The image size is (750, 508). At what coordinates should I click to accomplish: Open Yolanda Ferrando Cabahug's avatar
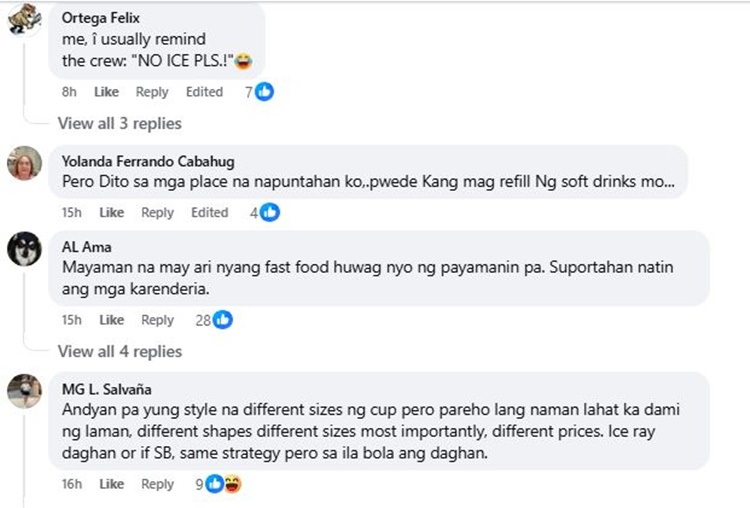click(24, 164)
